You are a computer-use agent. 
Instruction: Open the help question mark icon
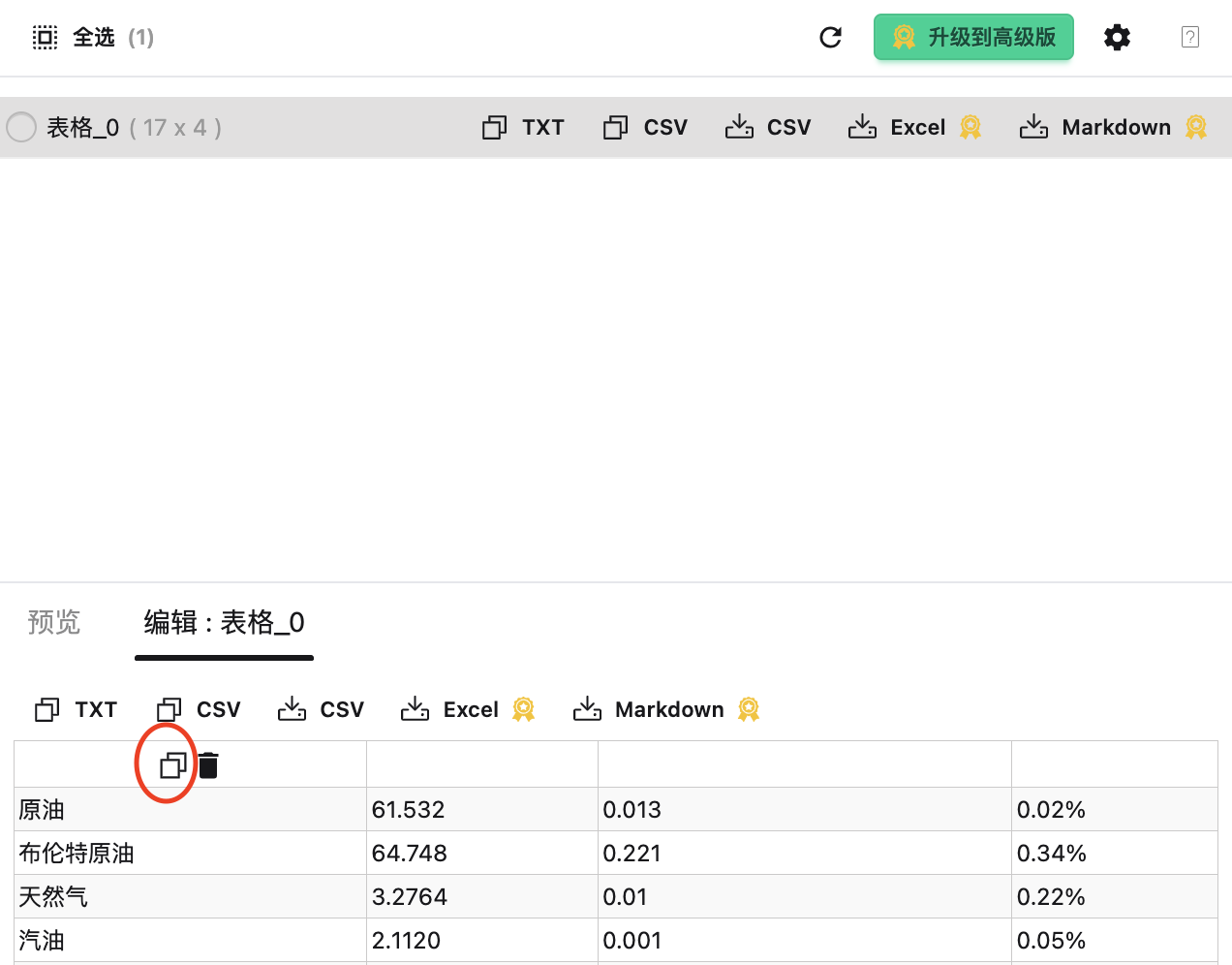1190,38
